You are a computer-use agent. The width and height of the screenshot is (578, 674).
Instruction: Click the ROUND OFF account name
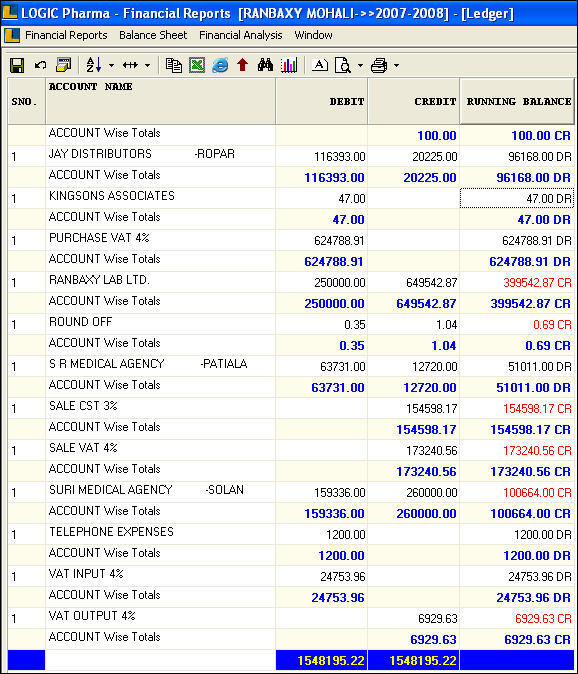click(80, 322)
